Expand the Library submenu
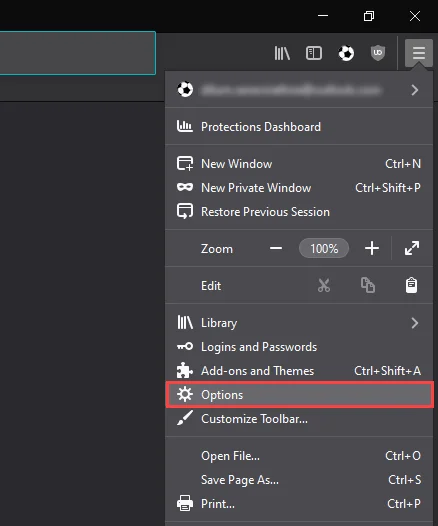The height and width of the screenshot is (526, 438). click(299, 323)
